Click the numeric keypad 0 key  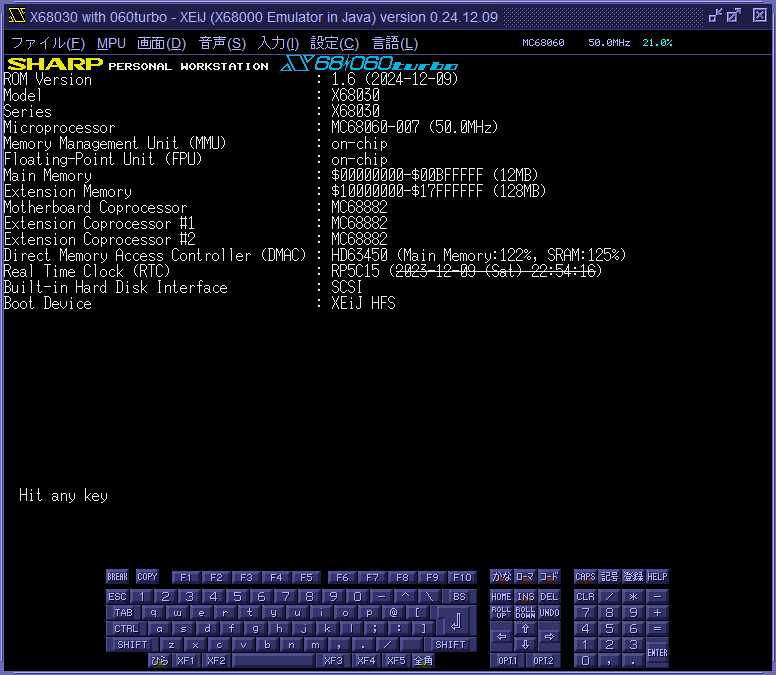(x=585, y=661)
